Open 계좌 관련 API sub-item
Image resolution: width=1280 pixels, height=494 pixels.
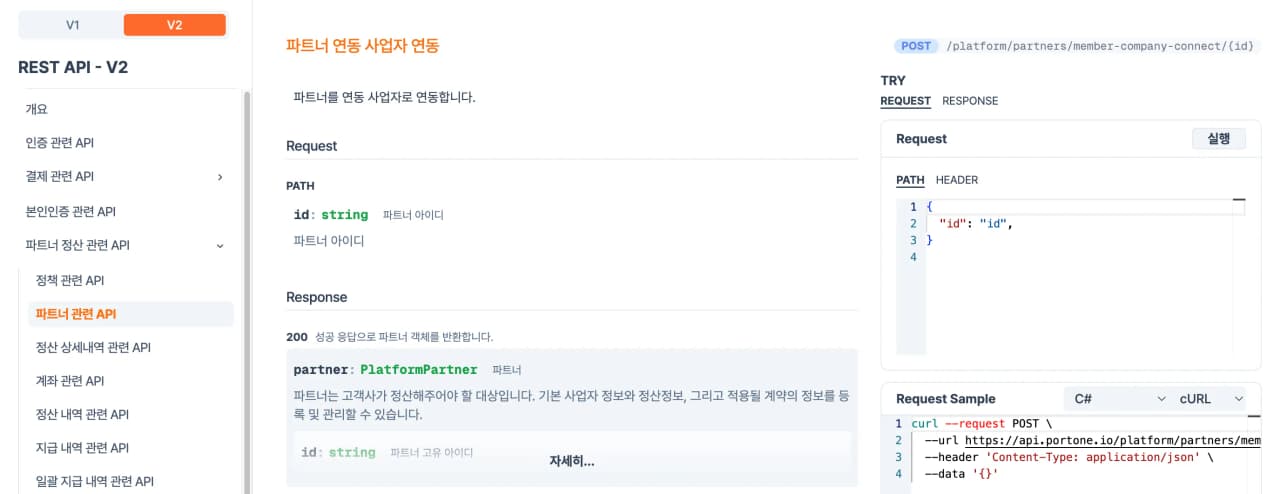pyautogui.click(x=70, y=381)
